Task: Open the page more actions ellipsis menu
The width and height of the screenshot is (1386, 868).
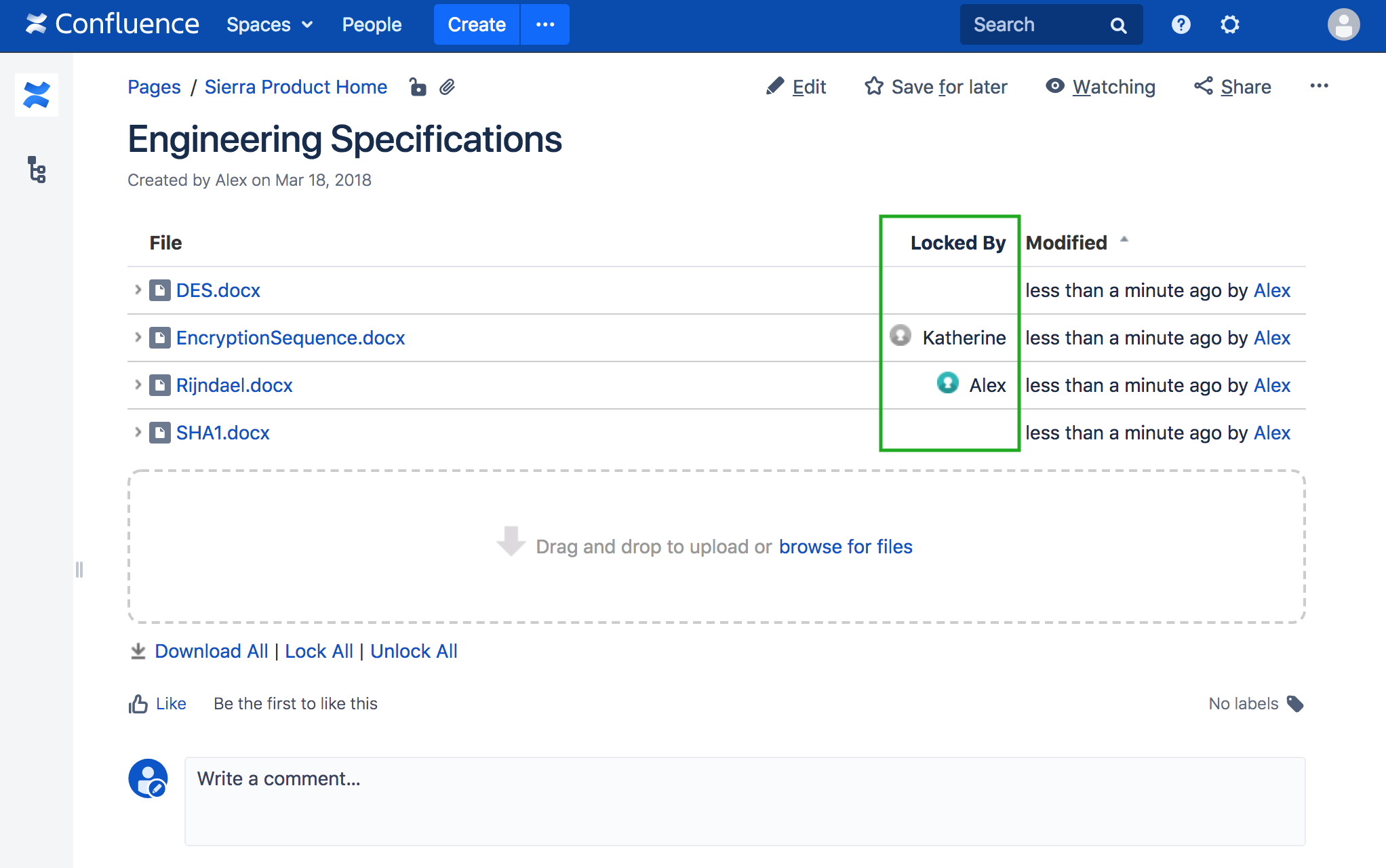Action: 1319,86
